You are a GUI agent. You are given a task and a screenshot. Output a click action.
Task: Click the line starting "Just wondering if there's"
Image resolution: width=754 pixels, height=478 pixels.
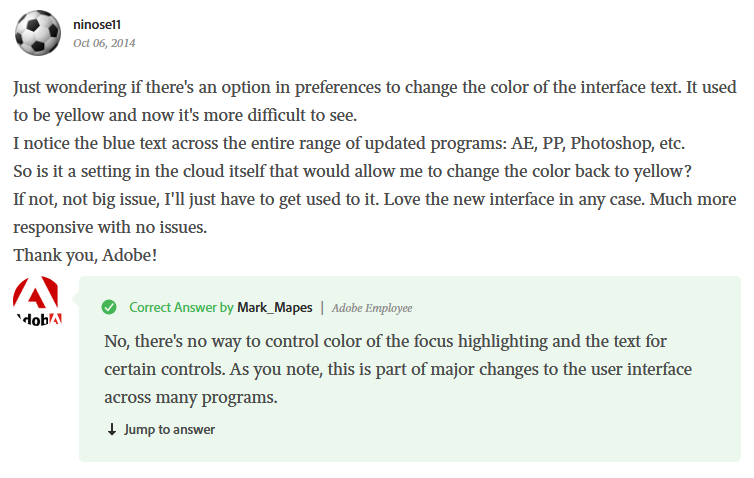(375, 88)
